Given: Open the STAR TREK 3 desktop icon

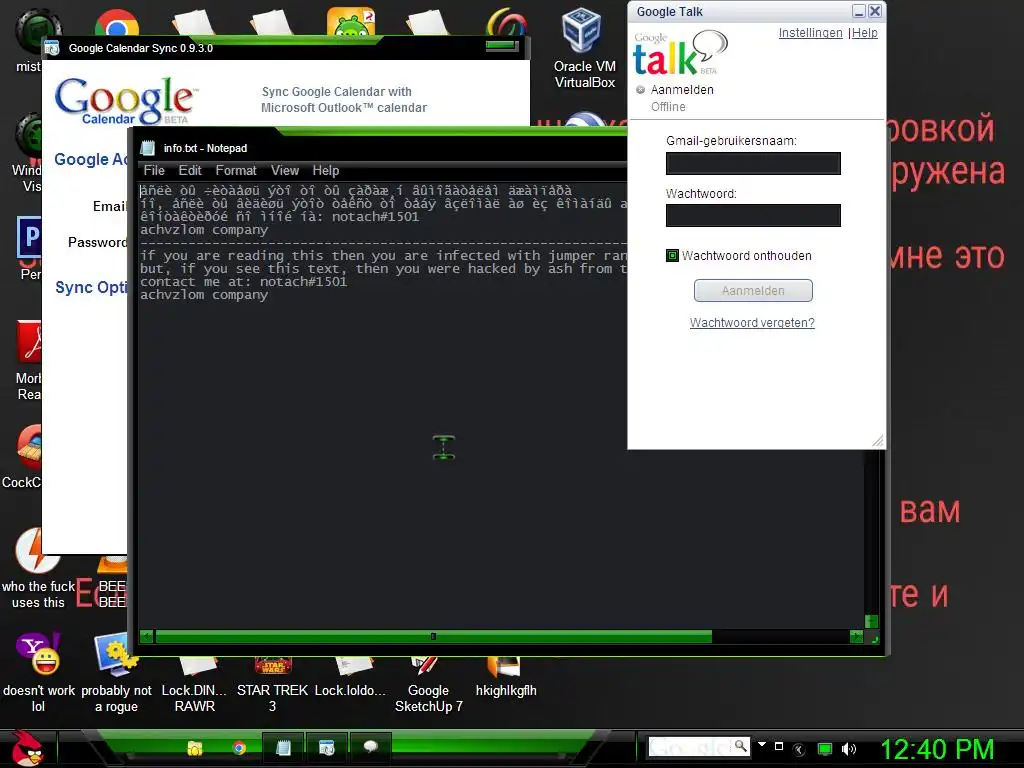Looking at the screenshot, I should point(272,685).
